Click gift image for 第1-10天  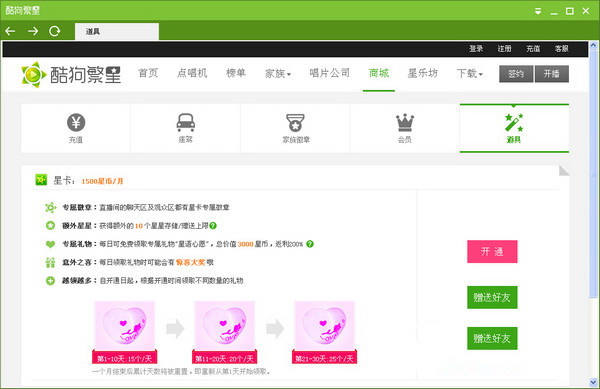point(125,326)
